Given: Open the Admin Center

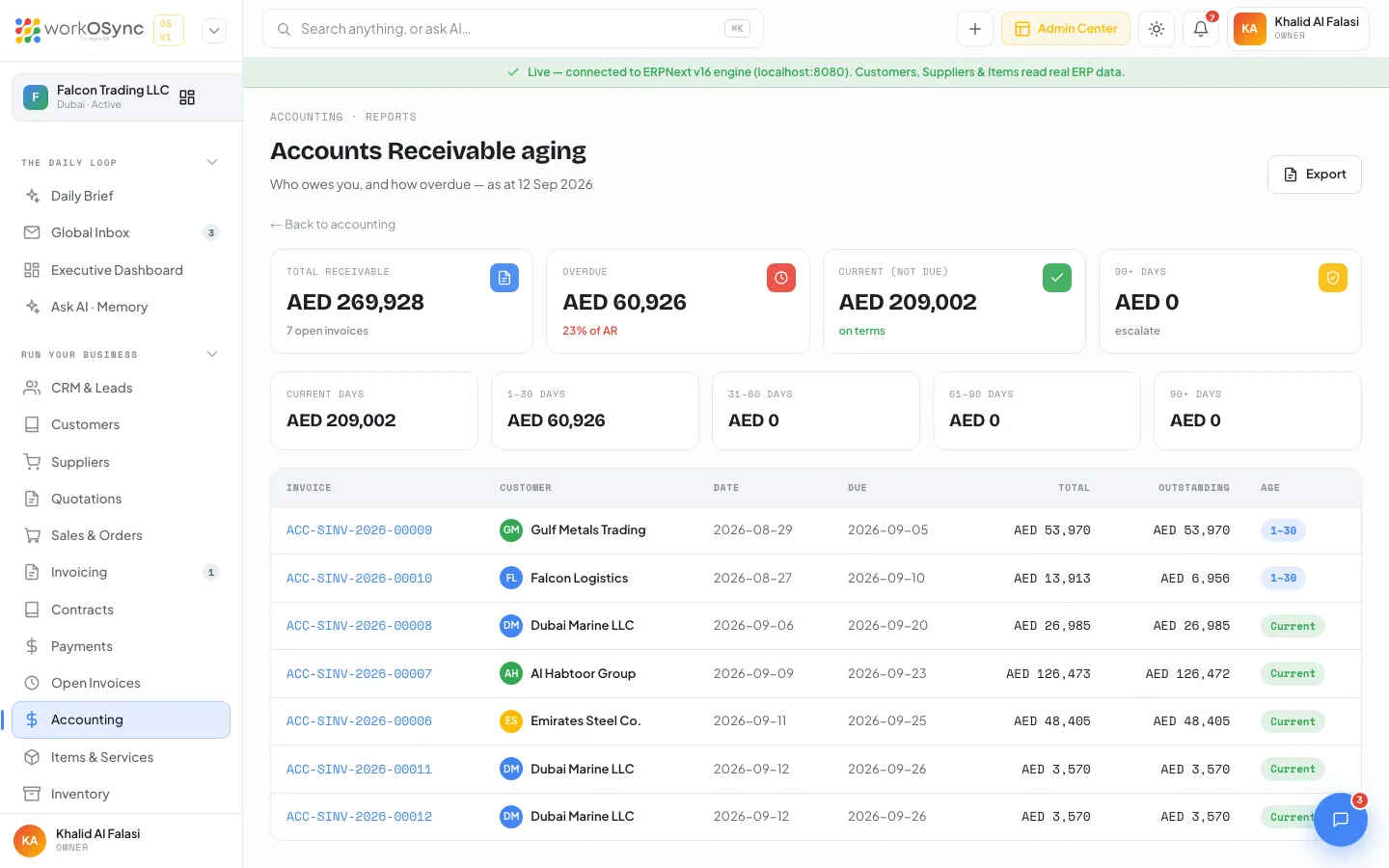Looking at the screenshot, I should coord(1066,29).
